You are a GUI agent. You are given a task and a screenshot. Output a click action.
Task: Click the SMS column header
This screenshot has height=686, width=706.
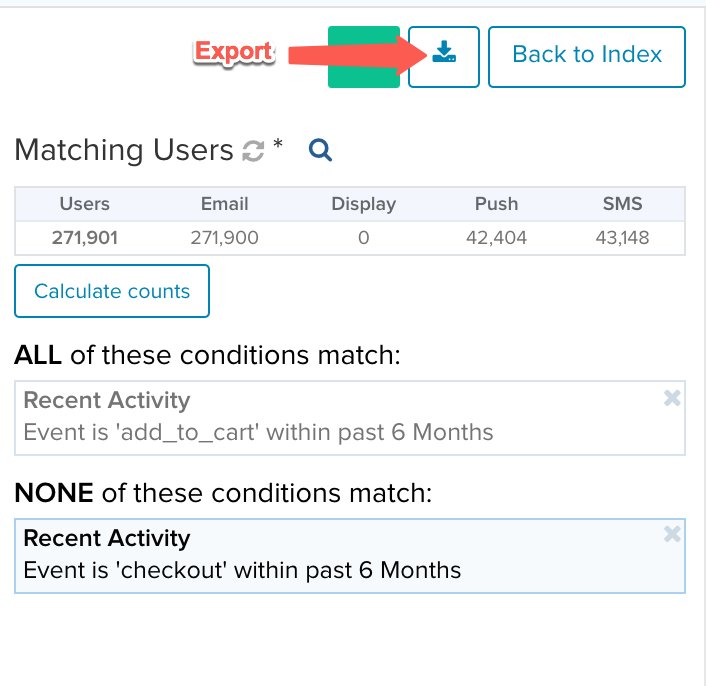(x=622, y=204)
